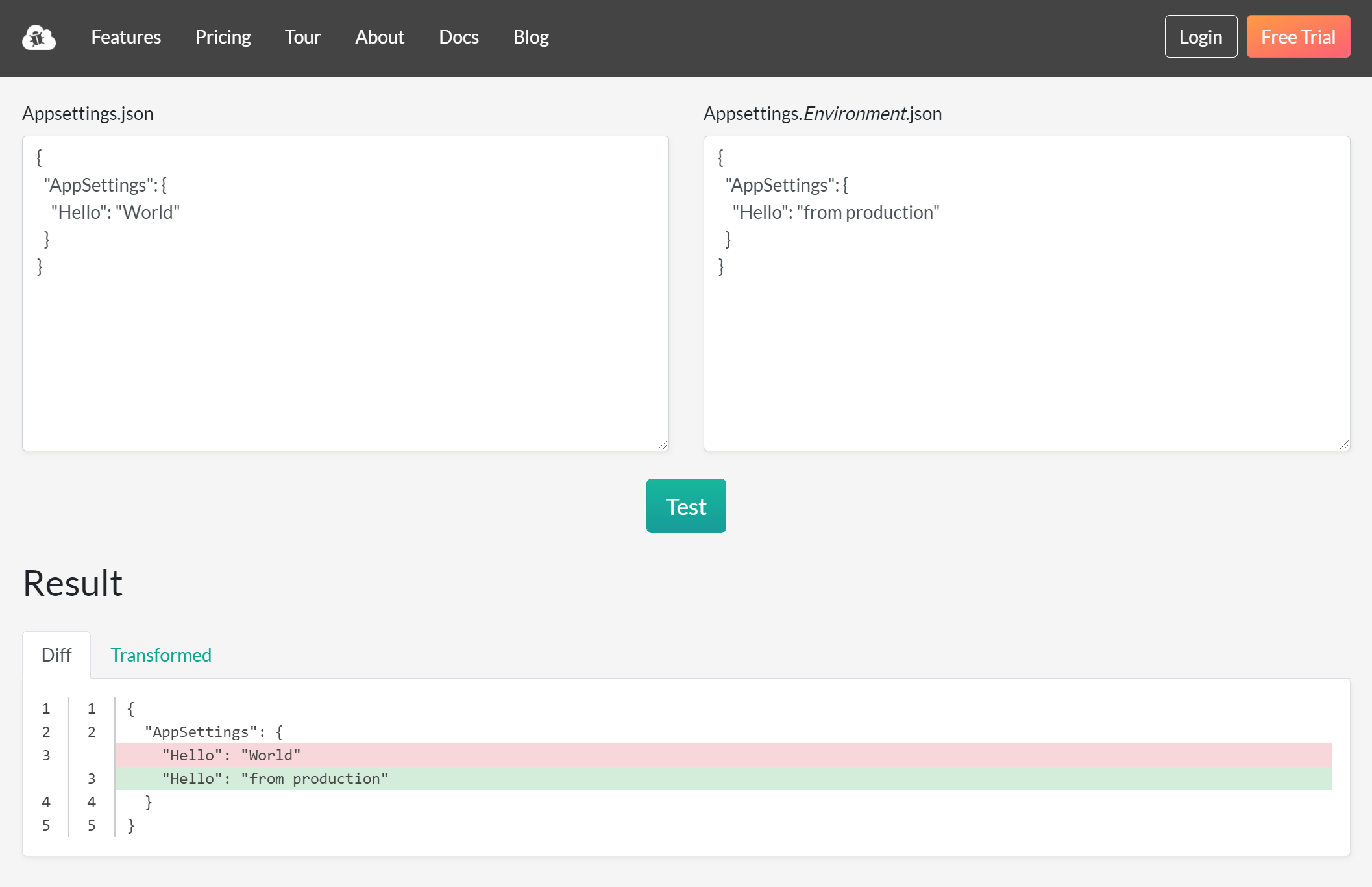Click line number 3 in the diff gutter
The image size is (1372, 887).
point(45,755)
